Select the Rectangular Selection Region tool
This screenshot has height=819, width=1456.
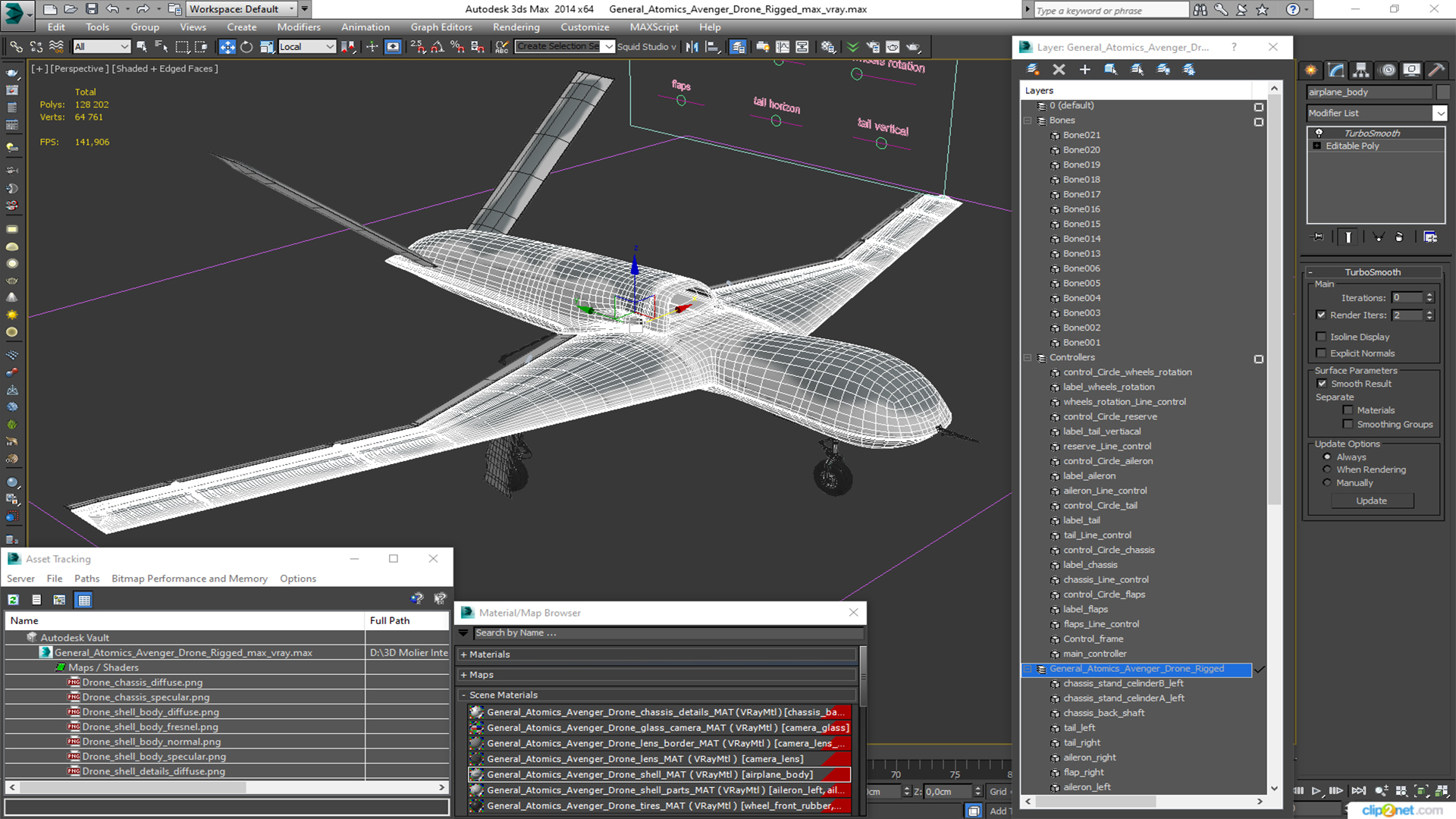pyautogui.click(x=182, y=47)
